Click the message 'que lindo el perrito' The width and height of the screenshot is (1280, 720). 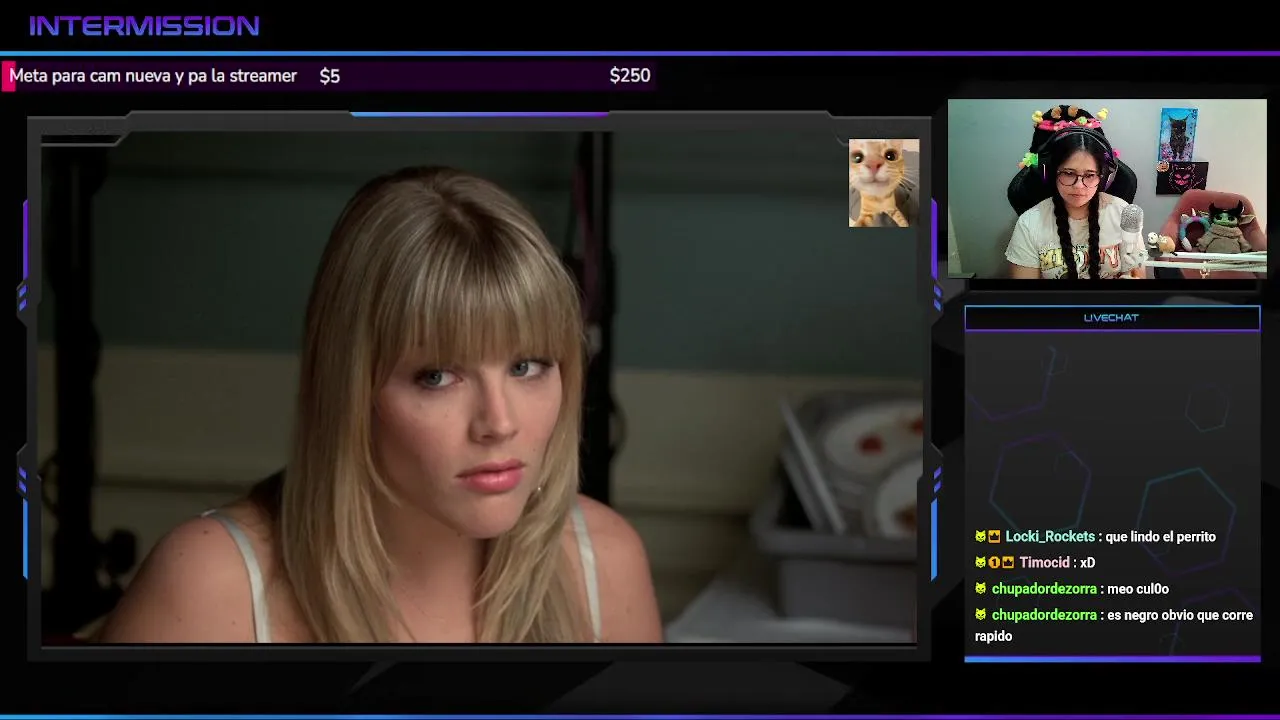[x=1160, y=537]
